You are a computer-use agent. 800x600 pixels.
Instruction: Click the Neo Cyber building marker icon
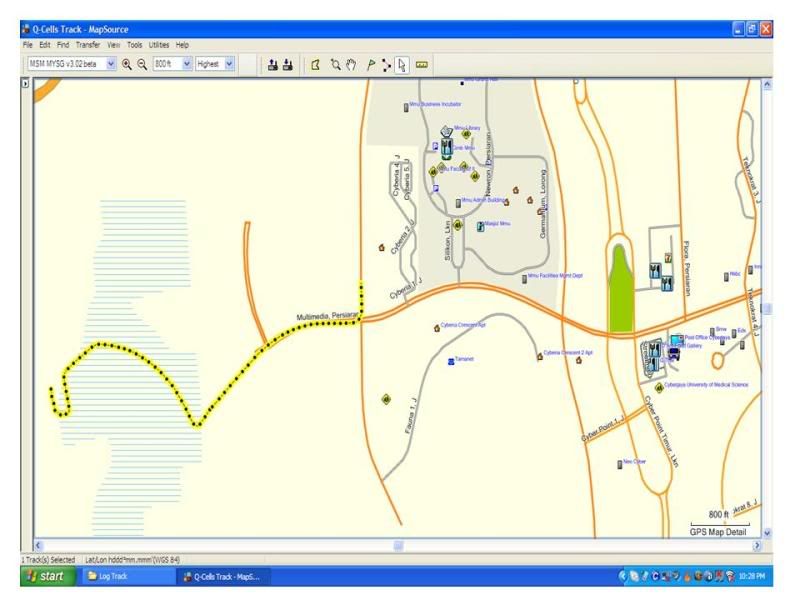[620, 464]
